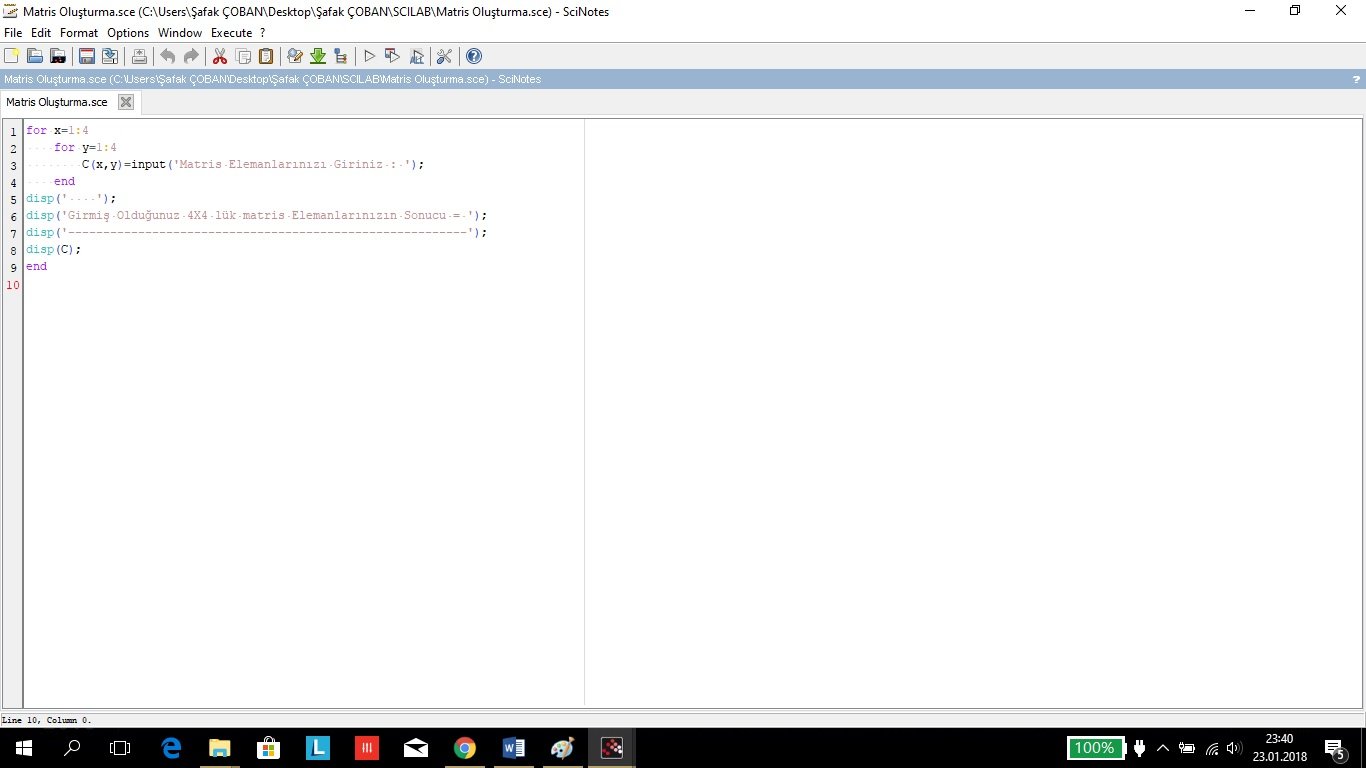Image resolution: width=1366 pixels, height=768 pixels.
Task: Open a file with the folder icon
Action: (x=35, y=56)
